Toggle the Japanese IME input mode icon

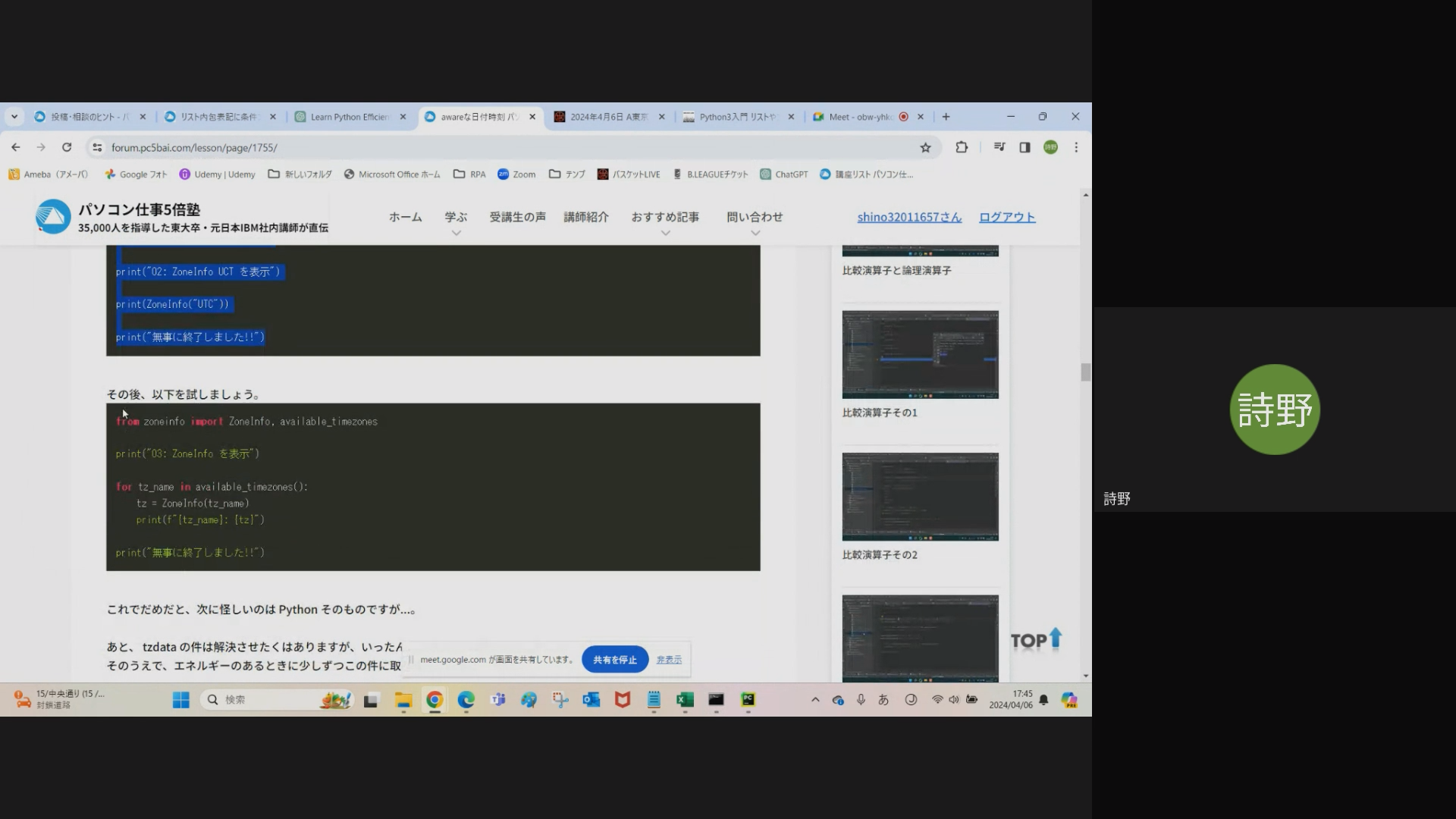click(883, 699)
